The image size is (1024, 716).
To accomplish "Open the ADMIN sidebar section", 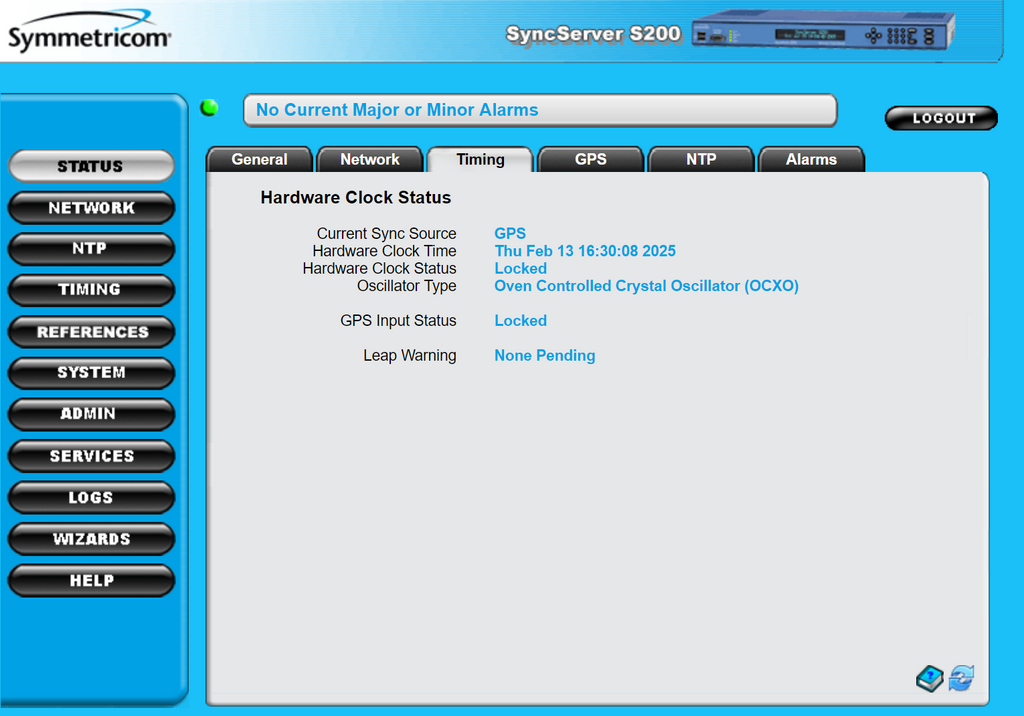I will click(91, 414).
